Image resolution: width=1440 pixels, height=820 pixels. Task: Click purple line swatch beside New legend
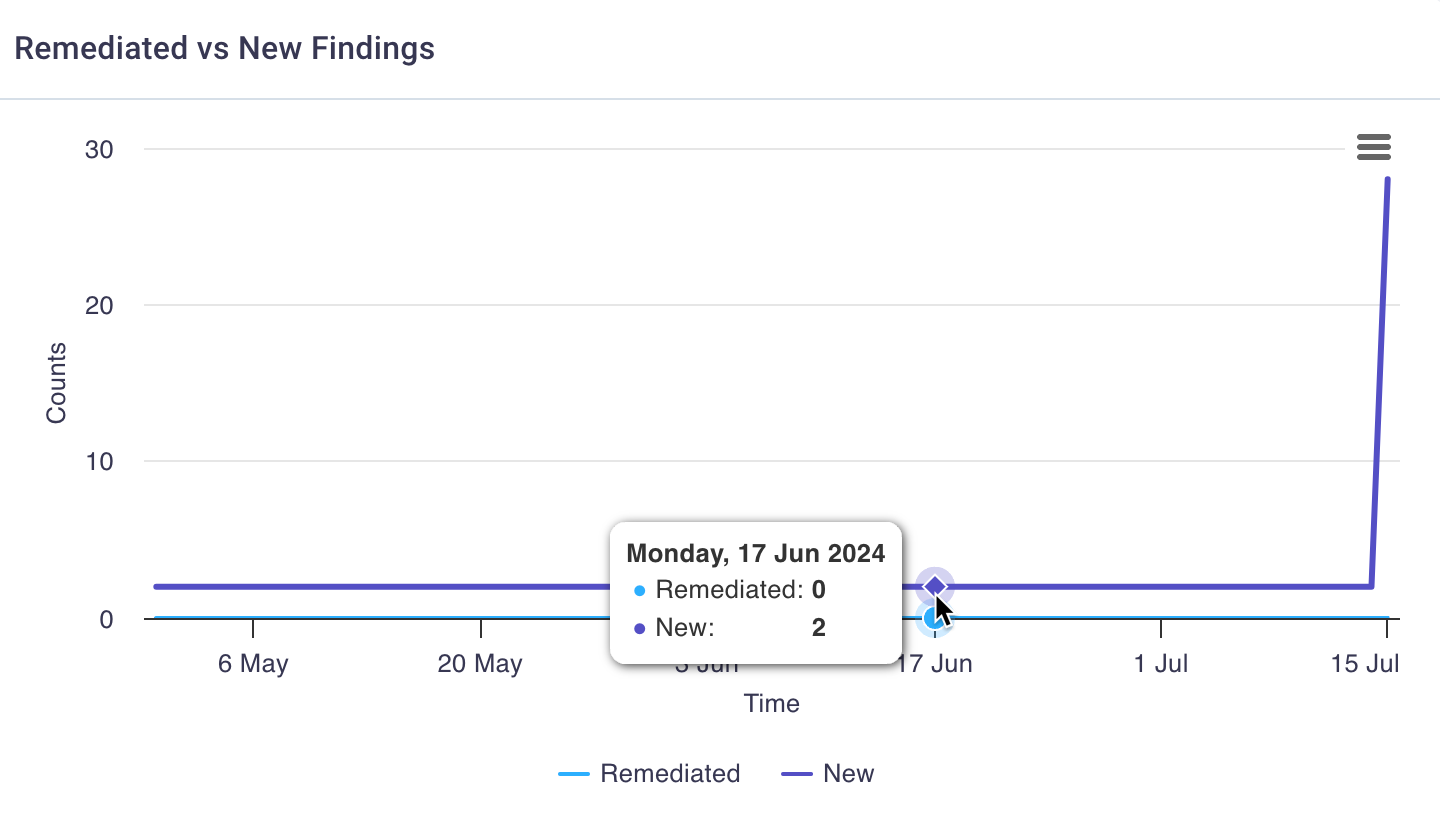tap(797, 774)
